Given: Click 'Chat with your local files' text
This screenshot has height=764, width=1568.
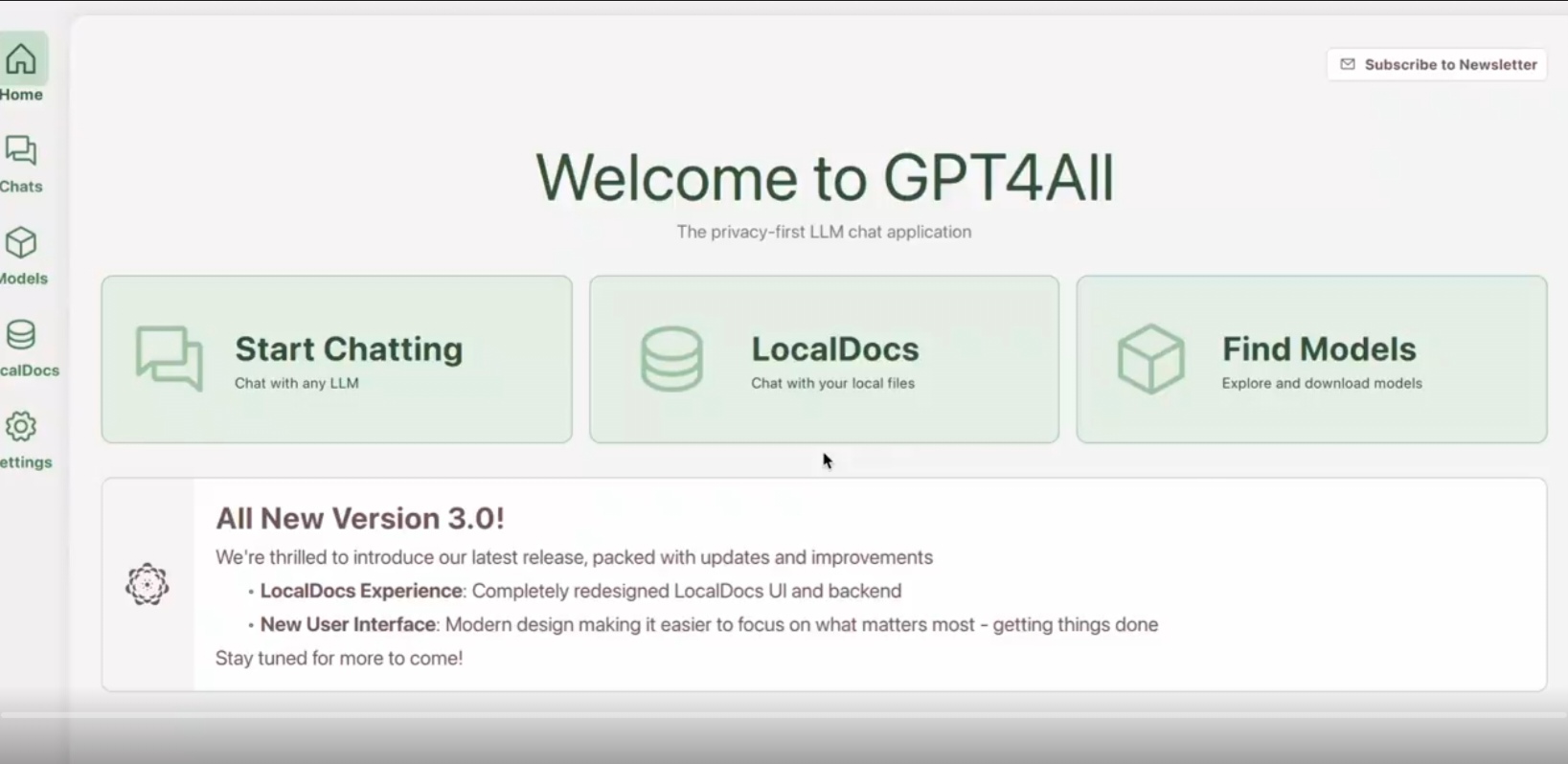Looking at the screenshot, I should click(832, 383).
